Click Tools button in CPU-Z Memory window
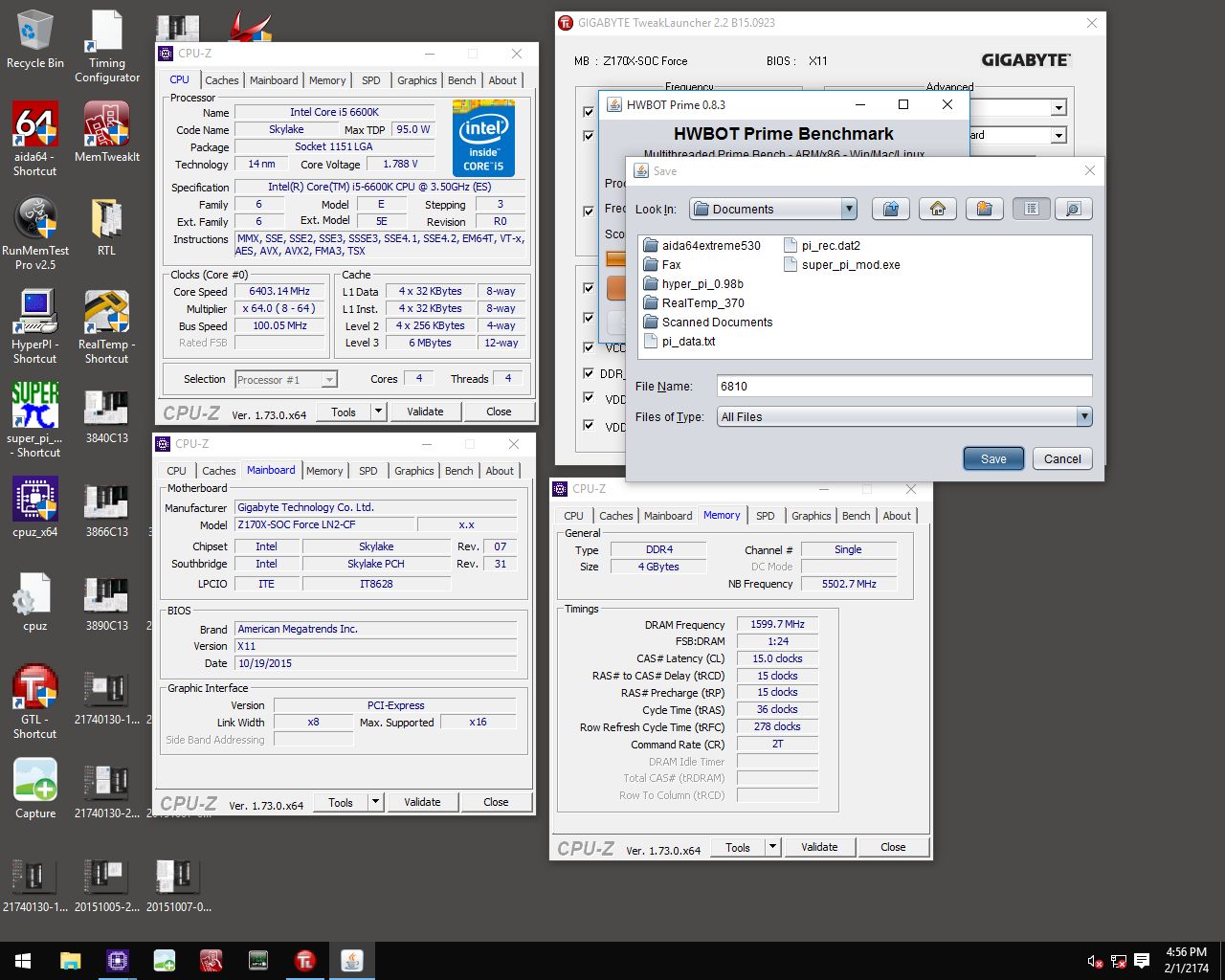 tap(738, 847)
